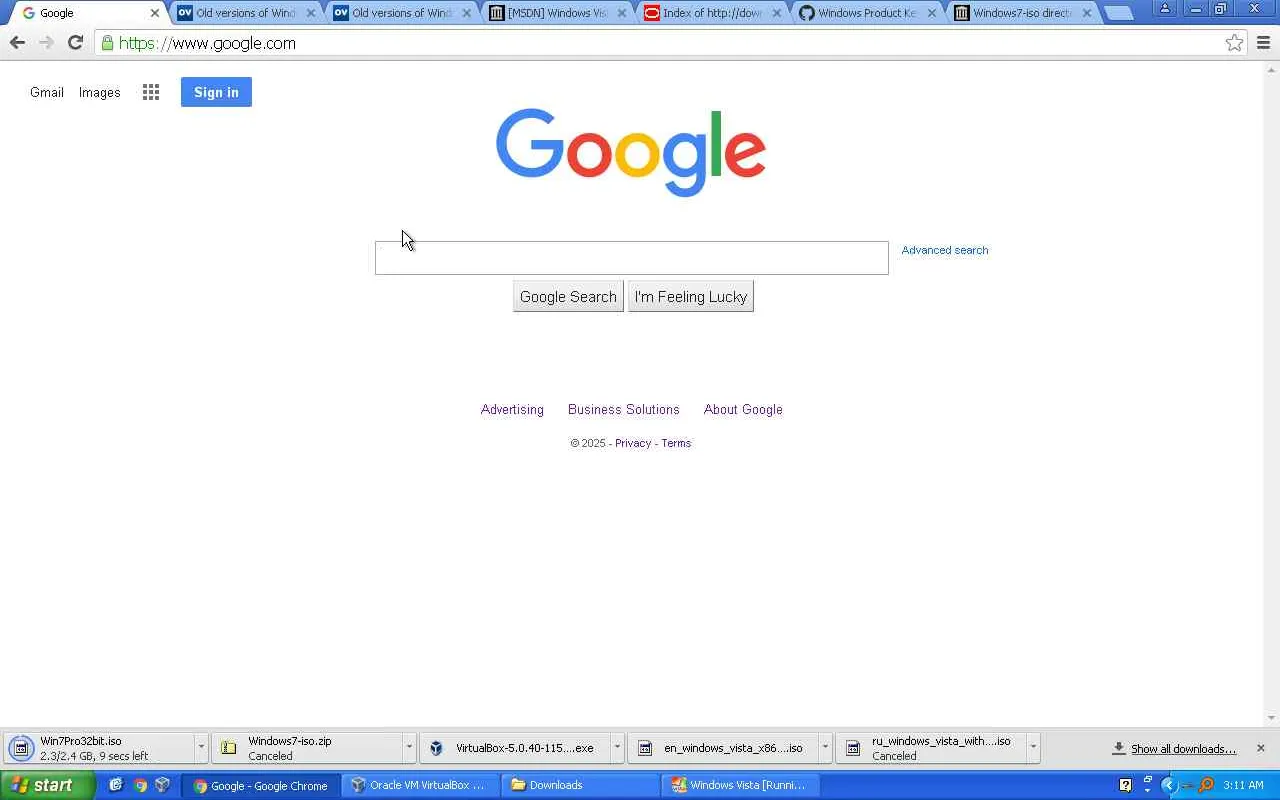Focus the Google search input box
Image resolution: width=1280 pixels, height=800 pixels.
(631, 257)
